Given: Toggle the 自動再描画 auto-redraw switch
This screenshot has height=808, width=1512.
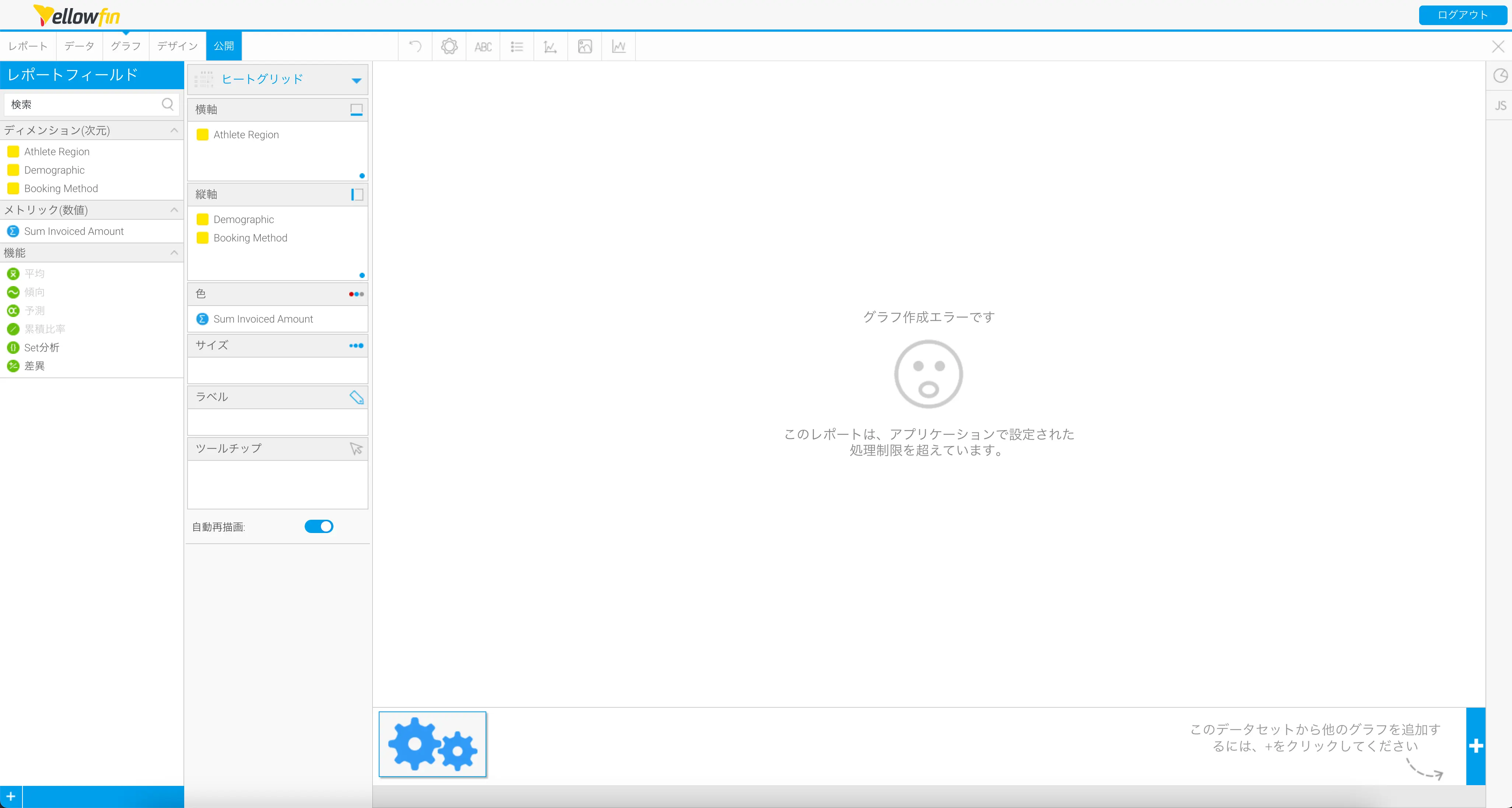Looking at the screenshot, I should (319, 526).
